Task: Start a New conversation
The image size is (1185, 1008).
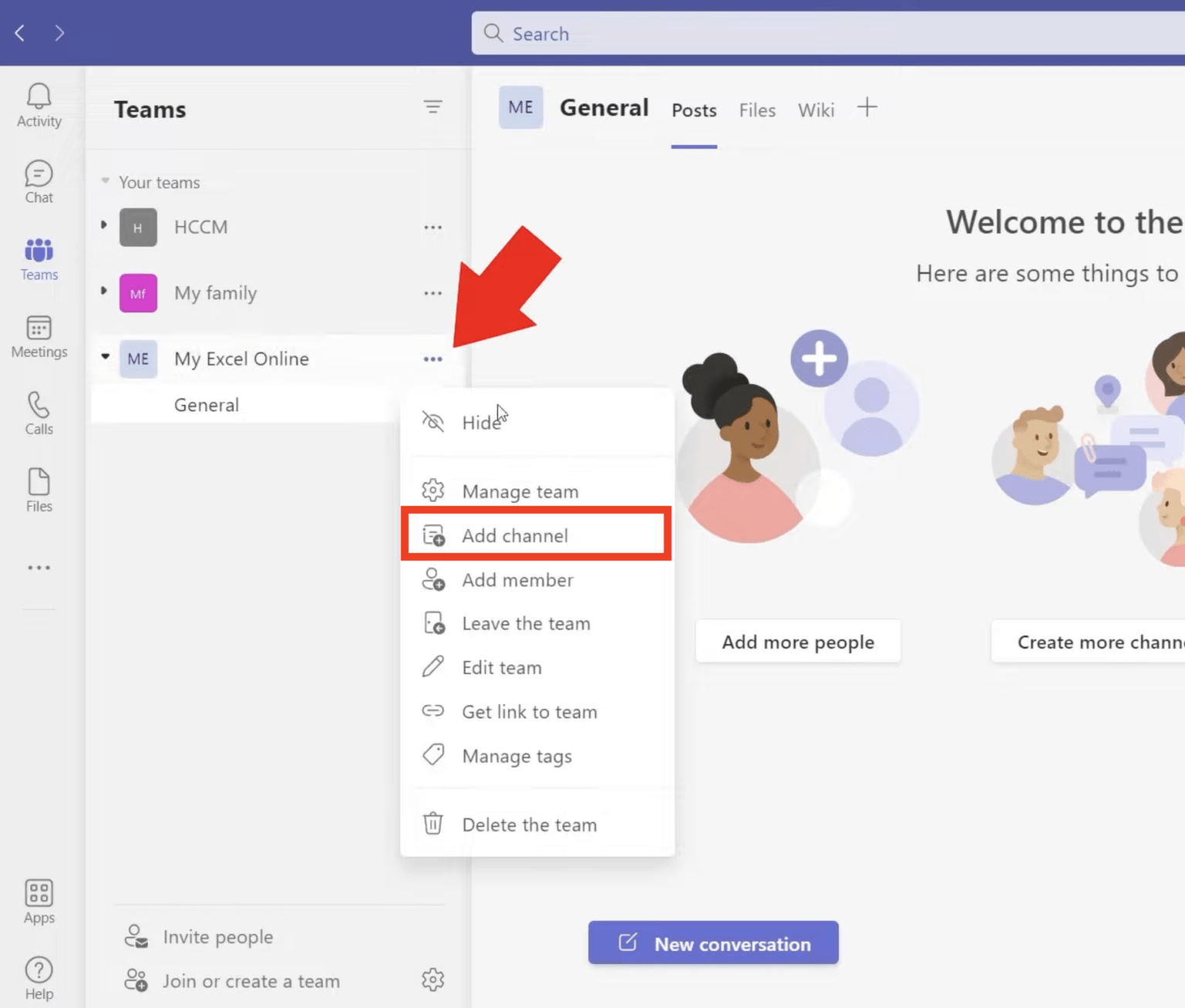Action: pos(712,942)
